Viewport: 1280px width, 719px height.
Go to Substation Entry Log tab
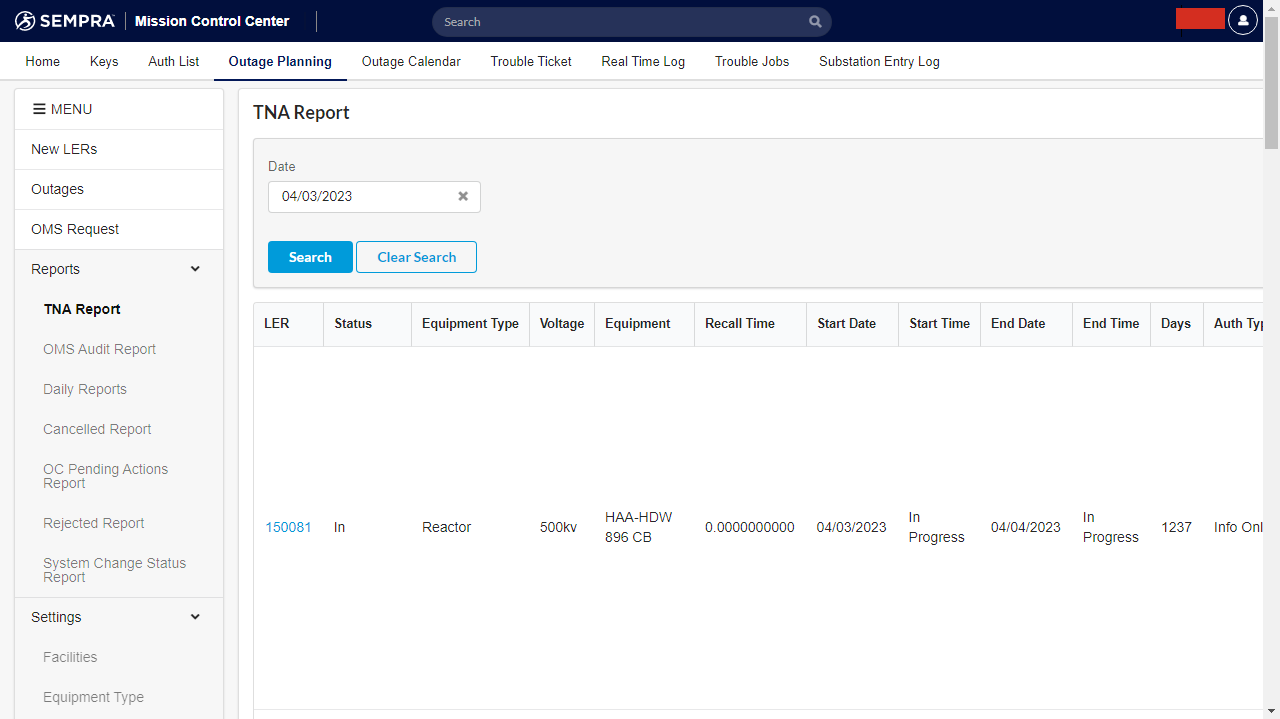coord(879,61)
